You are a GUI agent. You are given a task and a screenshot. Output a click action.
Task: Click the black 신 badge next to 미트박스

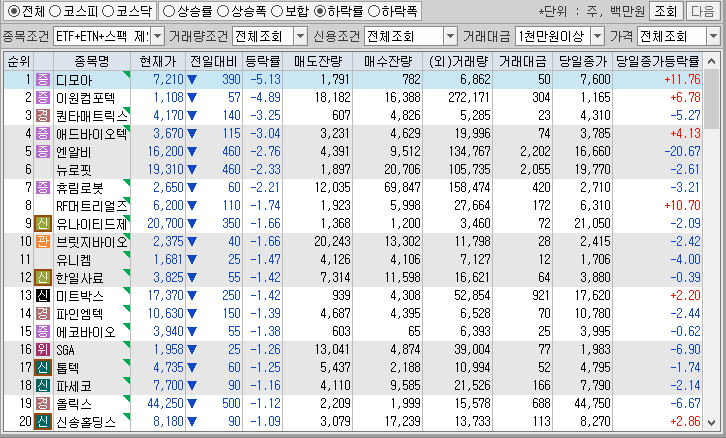tap(43, 295)
